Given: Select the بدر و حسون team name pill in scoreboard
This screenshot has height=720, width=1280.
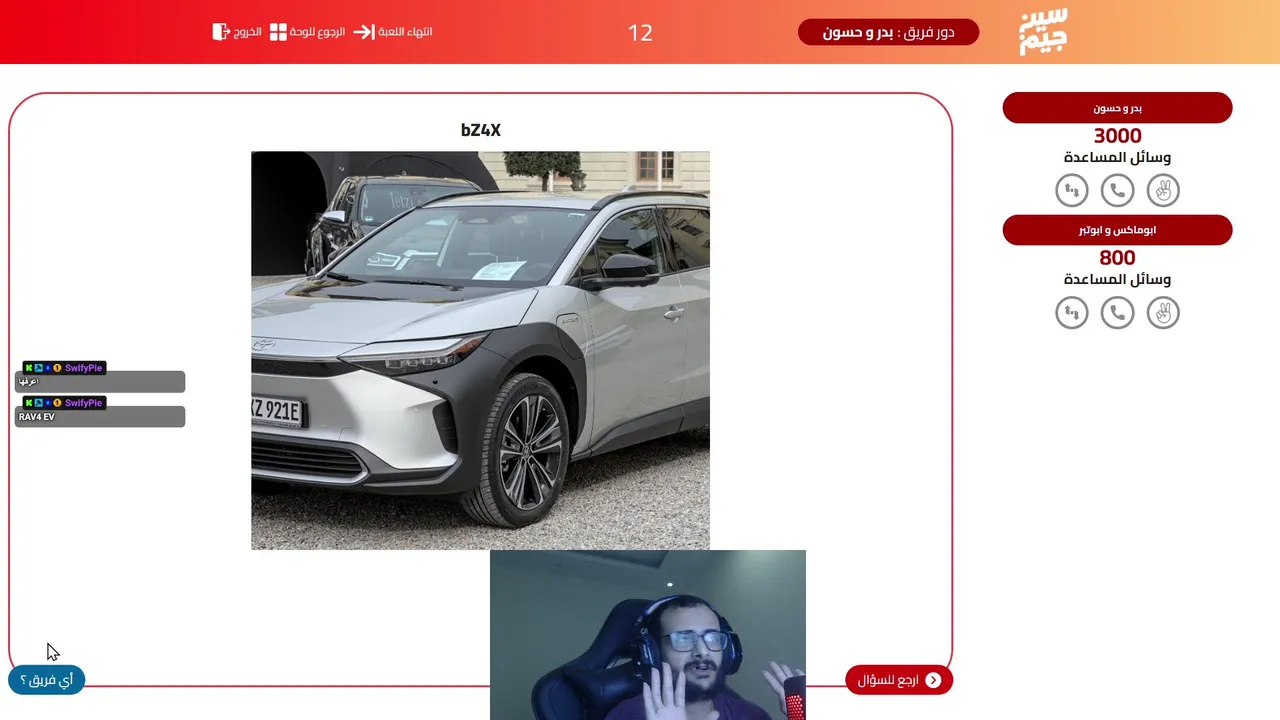Looking at the screenshot, I should click(1117, 108).
